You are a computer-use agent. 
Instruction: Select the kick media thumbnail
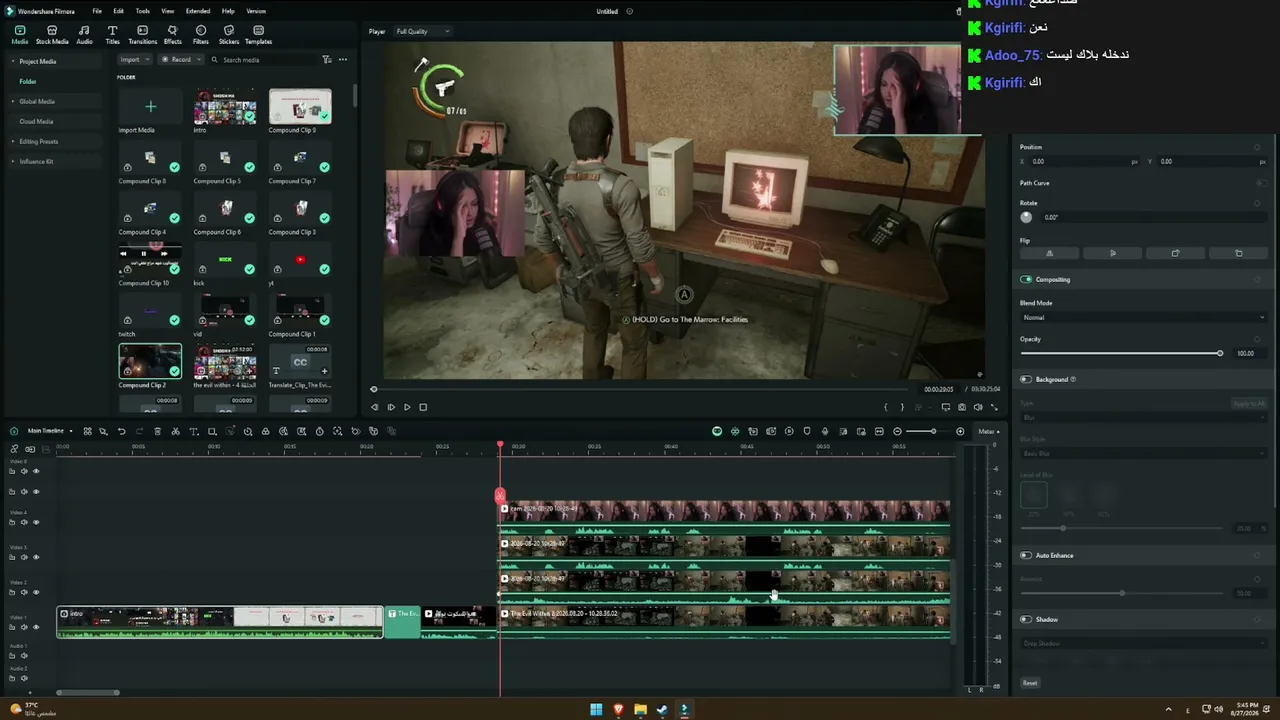click(225, 259)
